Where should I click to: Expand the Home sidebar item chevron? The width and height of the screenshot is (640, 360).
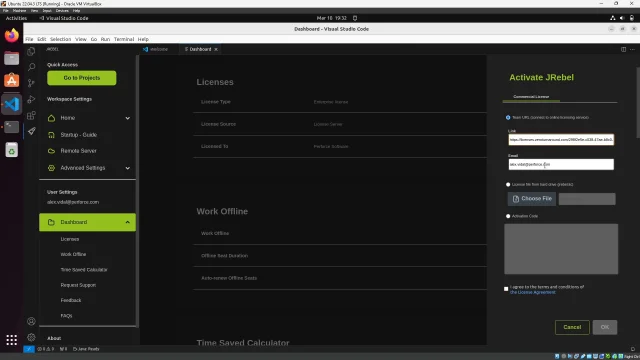128,118
